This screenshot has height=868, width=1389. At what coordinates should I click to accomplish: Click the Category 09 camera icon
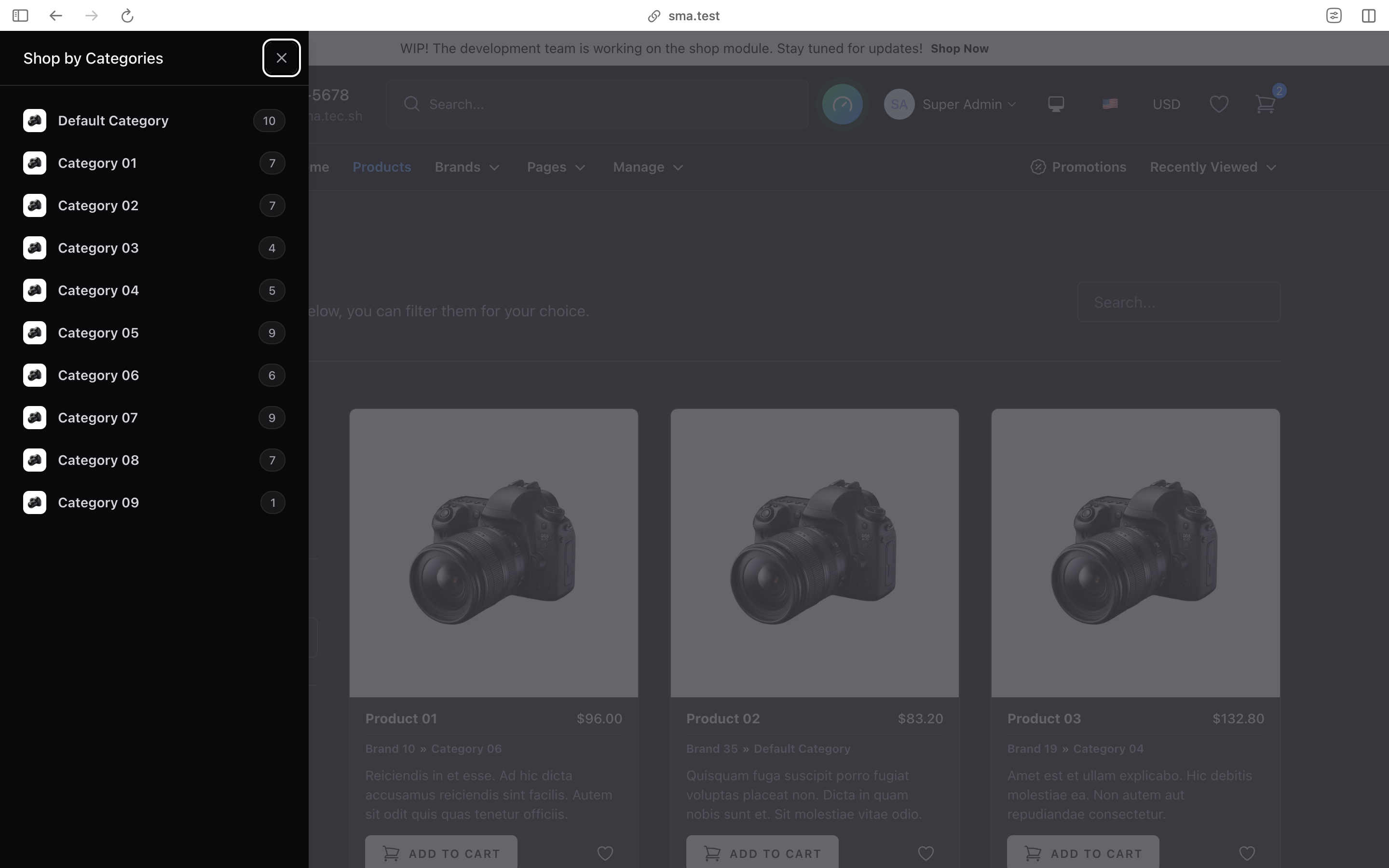click(34, 503)
